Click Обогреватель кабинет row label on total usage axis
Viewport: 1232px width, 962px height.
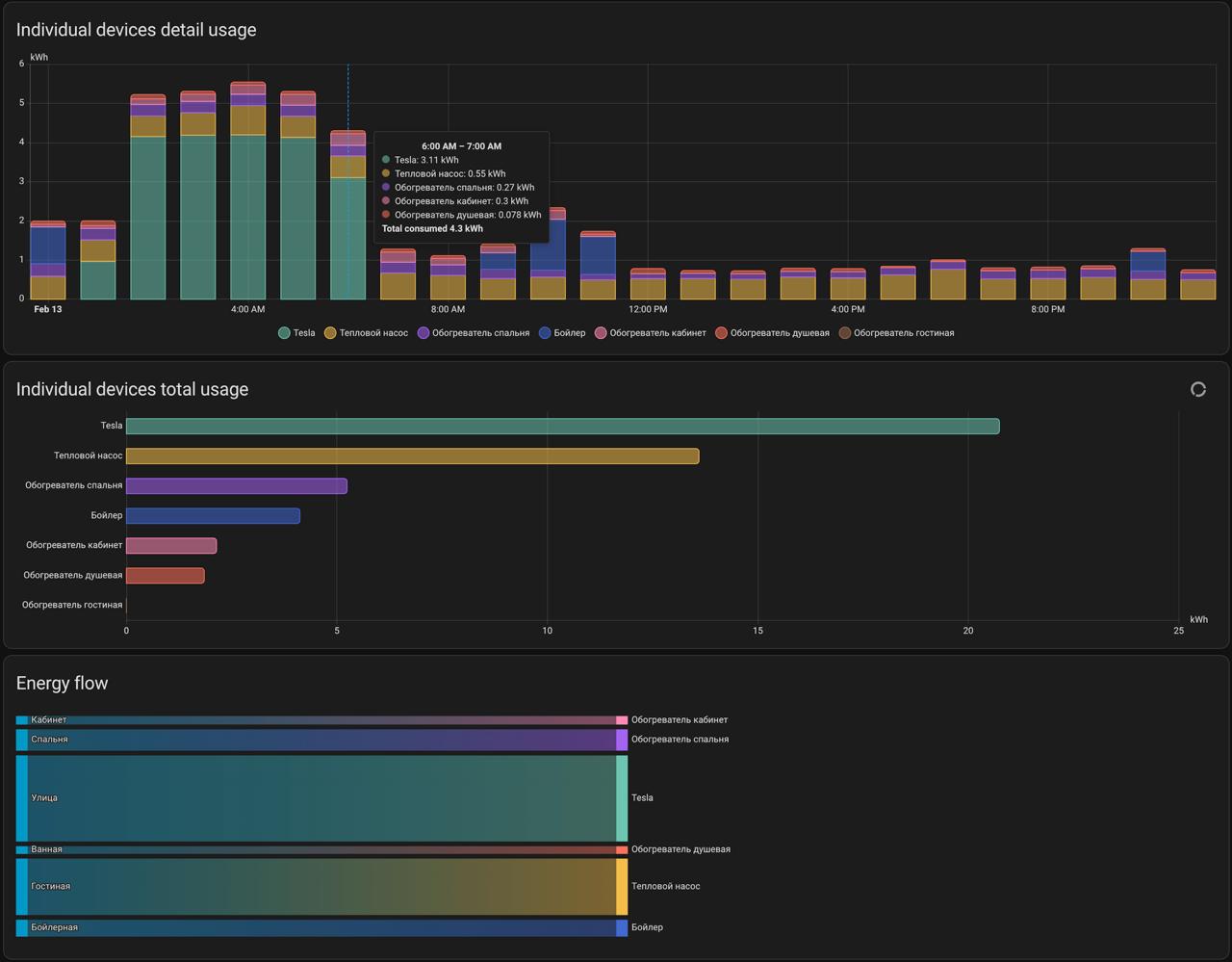pyautogui.click(x=74, y=545)
